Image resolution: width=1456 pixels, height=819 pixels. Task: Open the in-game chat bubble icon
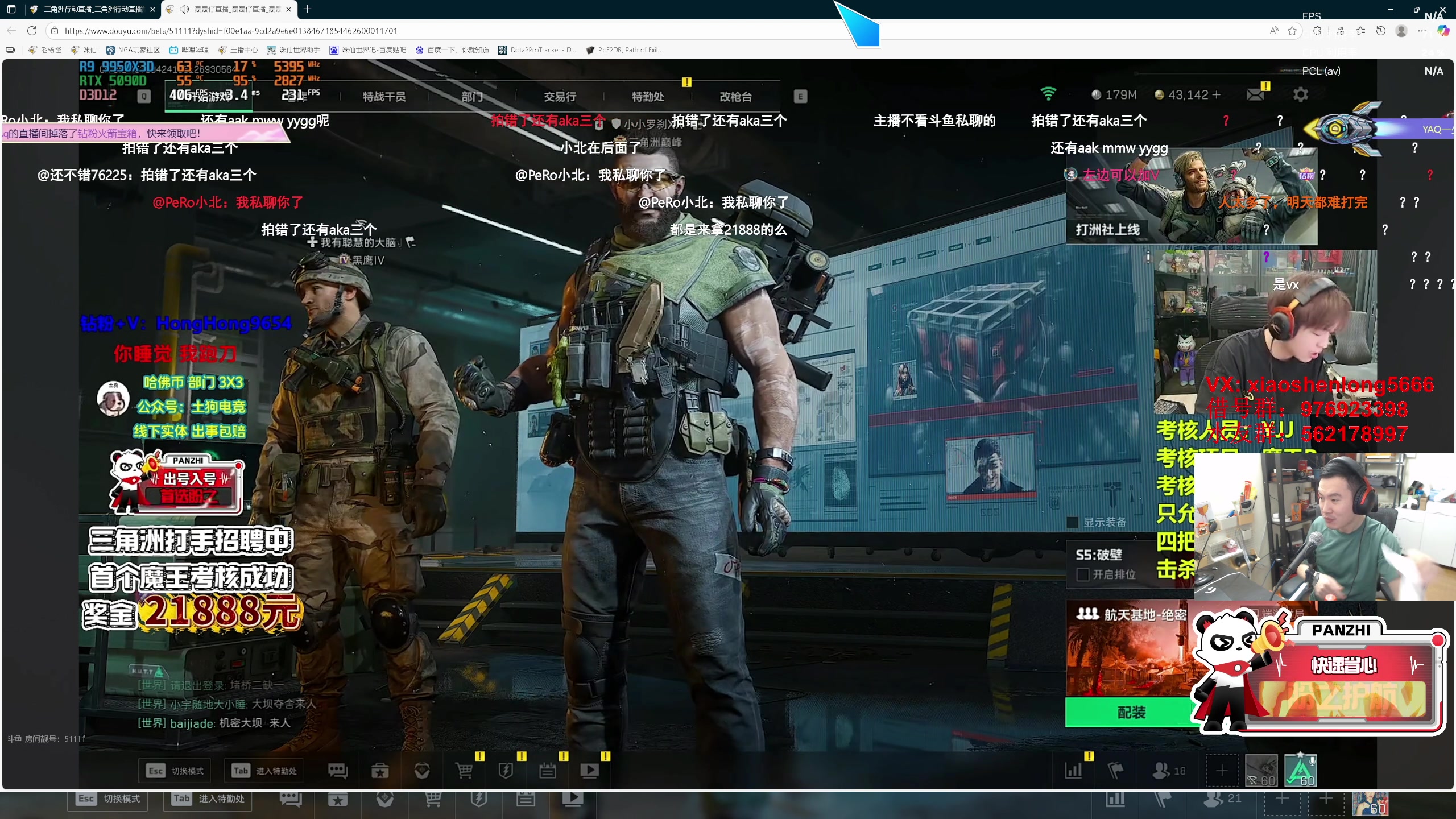338,771
